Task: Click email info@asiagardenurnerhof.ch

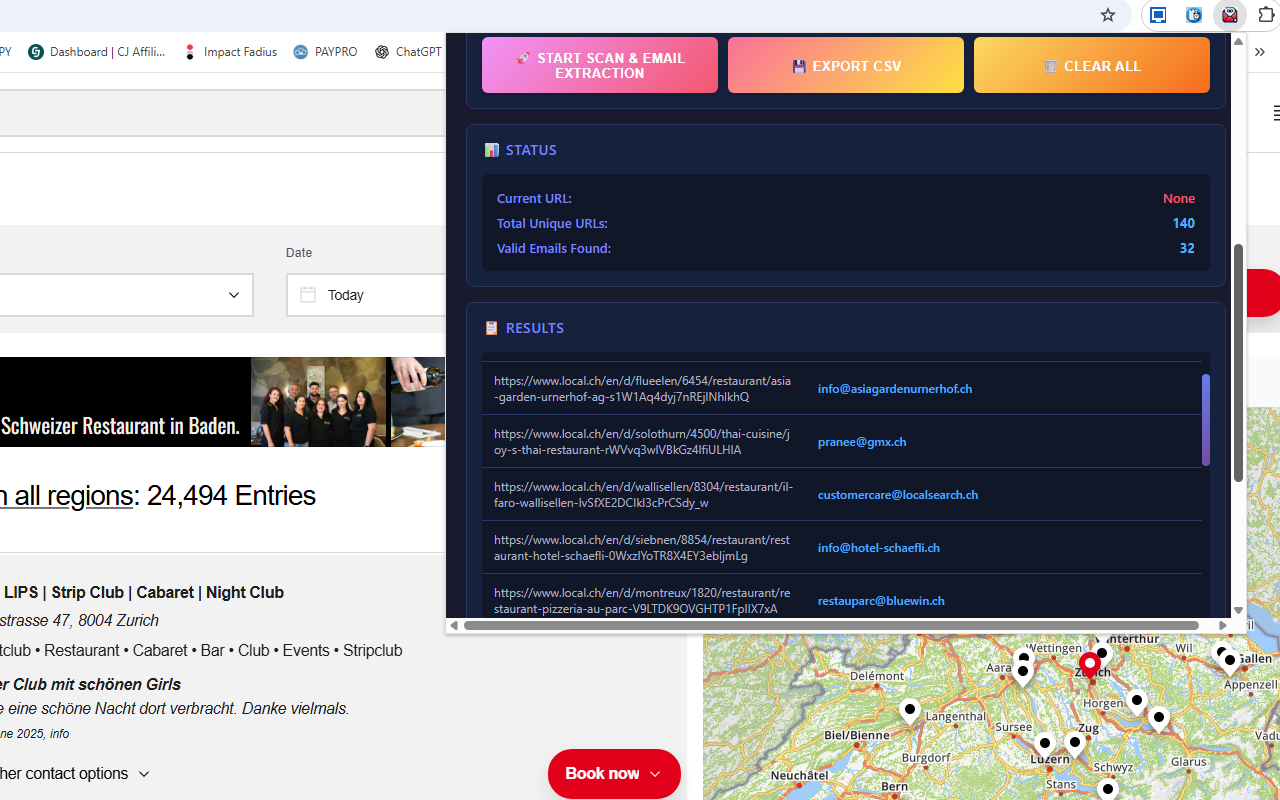Action: [895, 389]
